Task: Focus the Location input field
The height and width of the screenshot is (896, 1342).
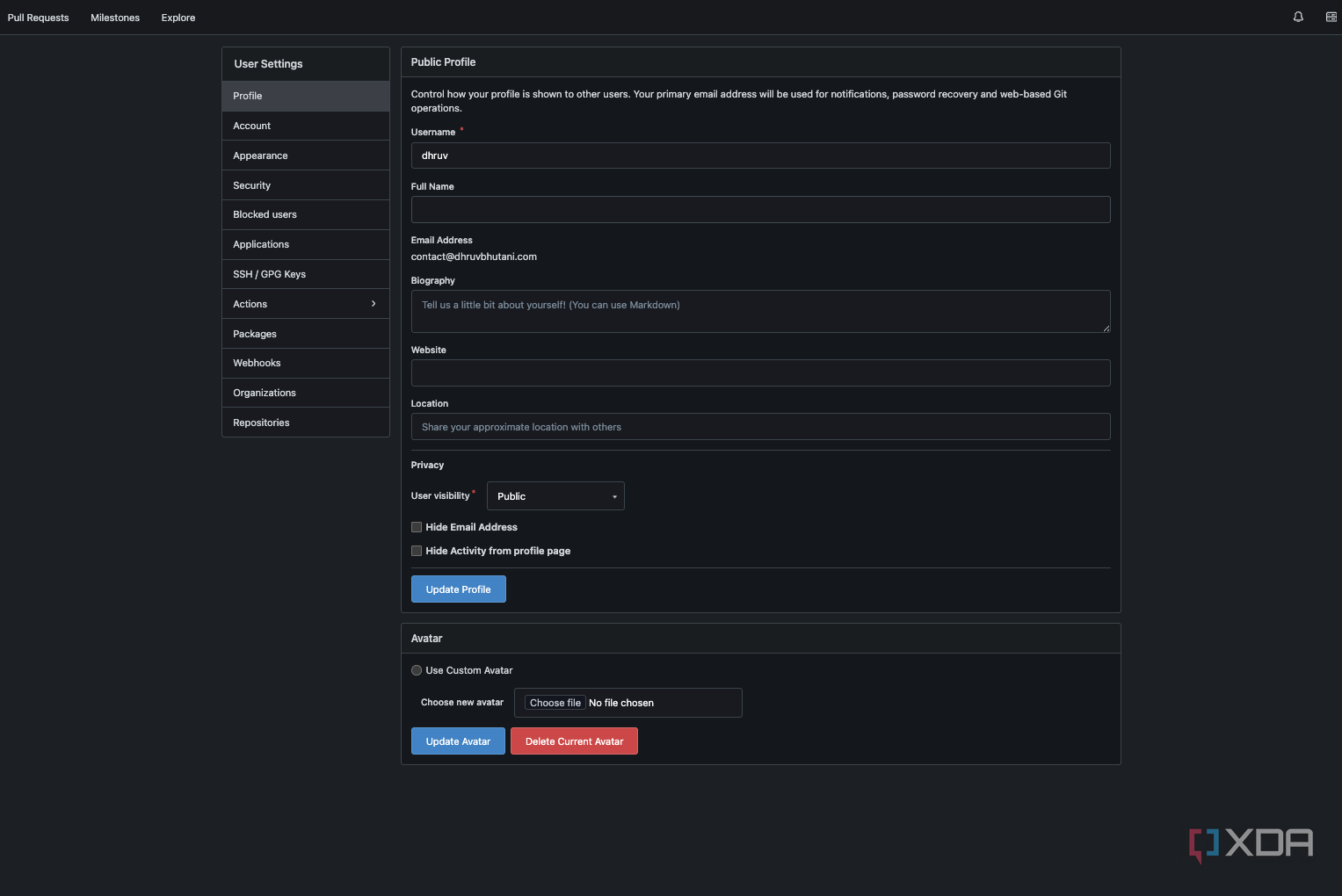Action: pos(761,427)
